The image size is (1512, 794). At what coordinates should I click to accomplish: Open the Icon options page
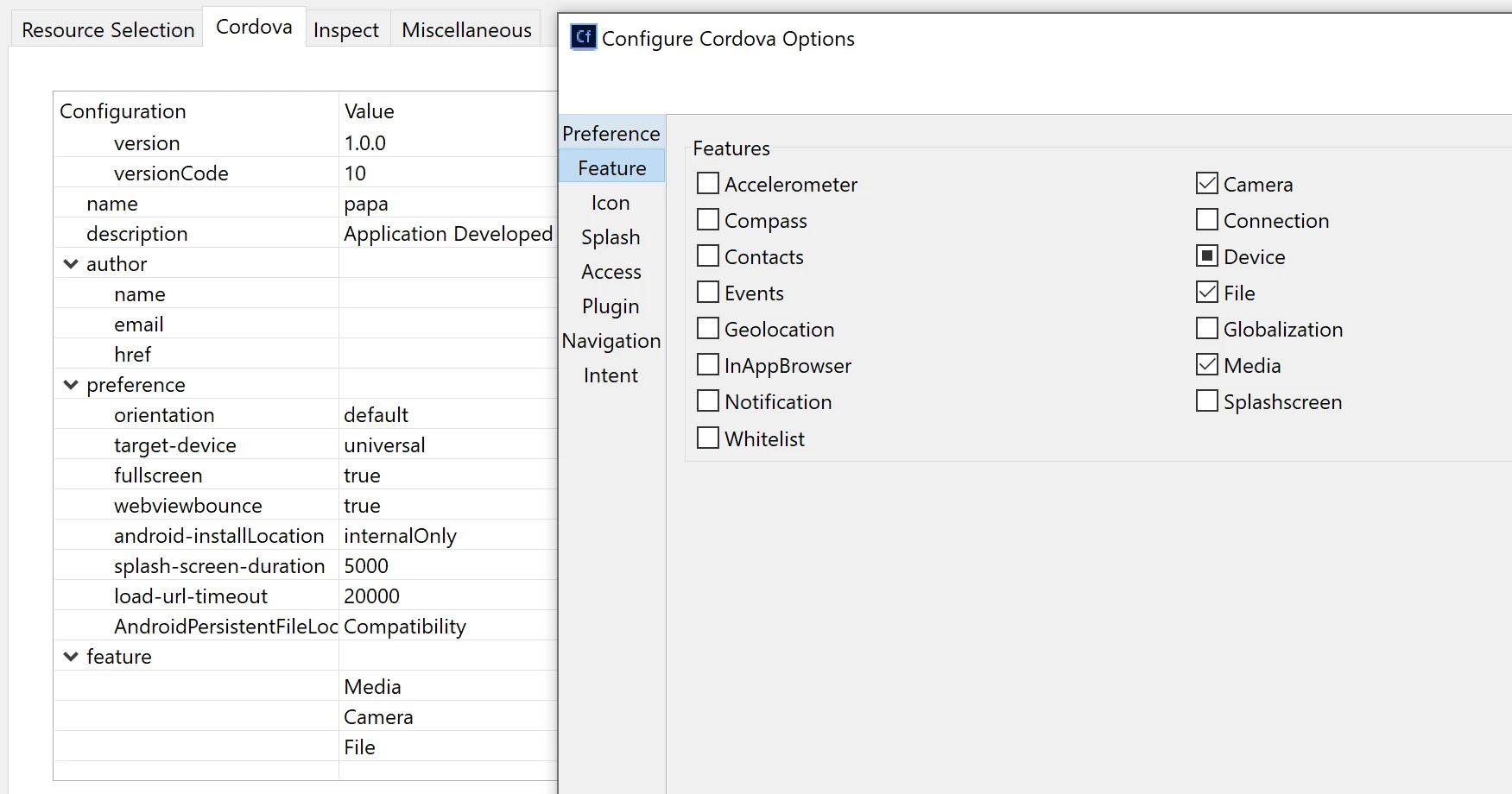pyautogui.click(x=611, y=202)
